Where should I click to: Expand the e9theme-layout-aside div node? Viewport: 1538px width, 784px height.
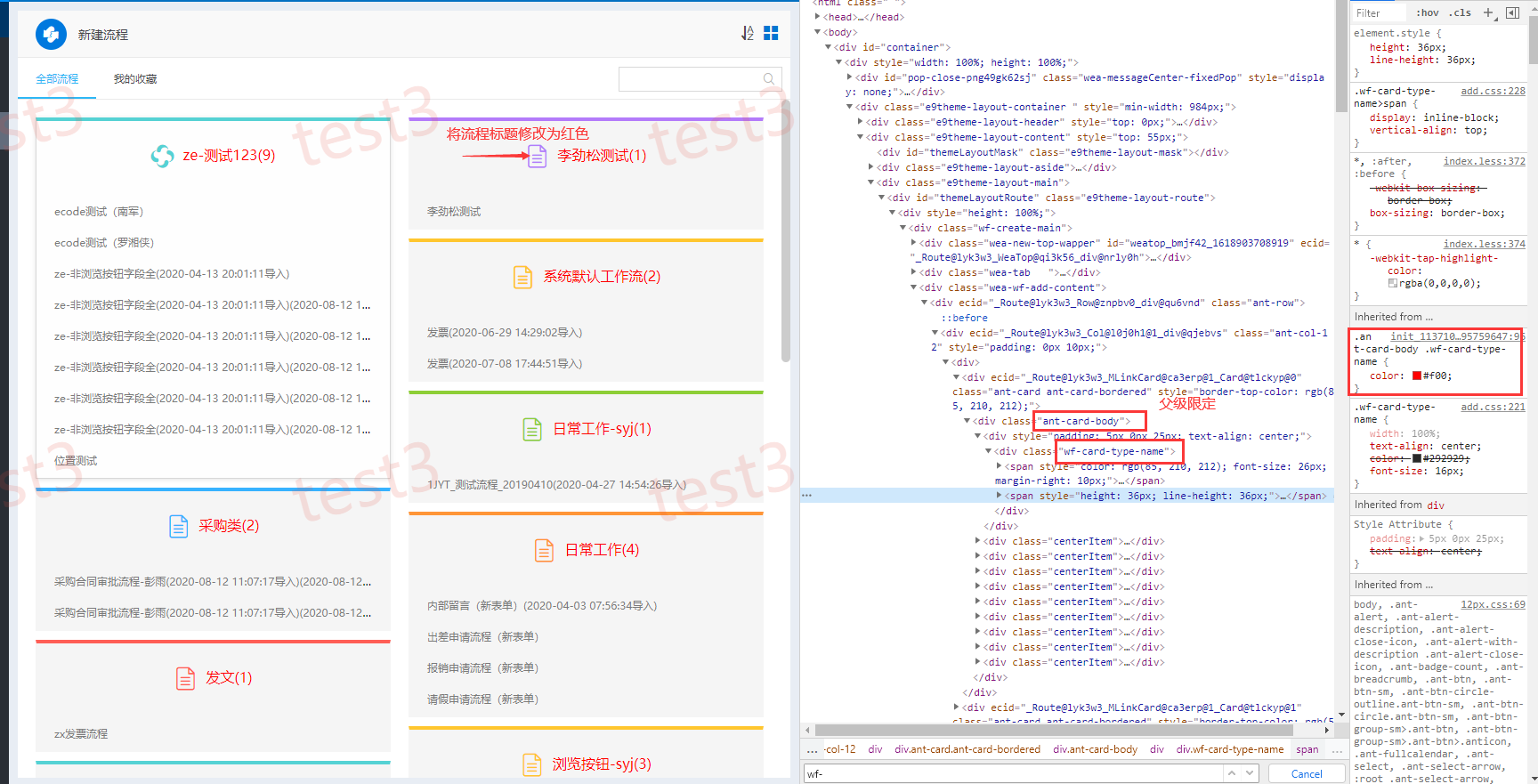coord(871,167)
